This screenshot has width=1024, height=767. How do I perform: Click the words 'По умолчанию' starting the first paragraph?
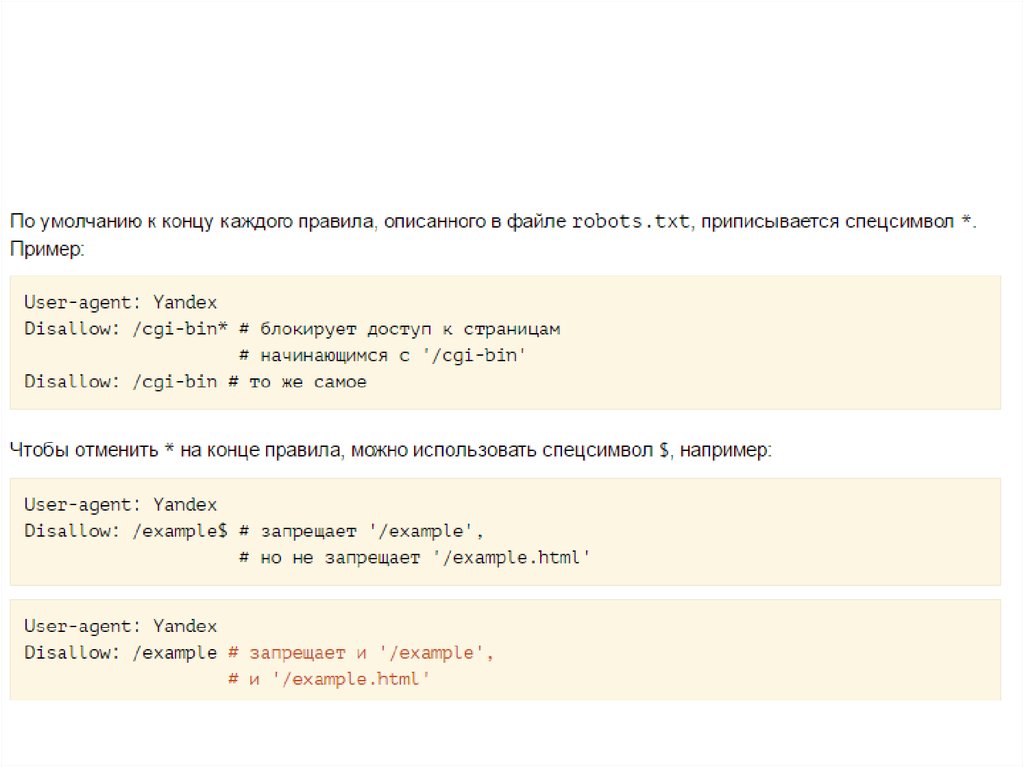pyautogui.click(x=68, y=222)
